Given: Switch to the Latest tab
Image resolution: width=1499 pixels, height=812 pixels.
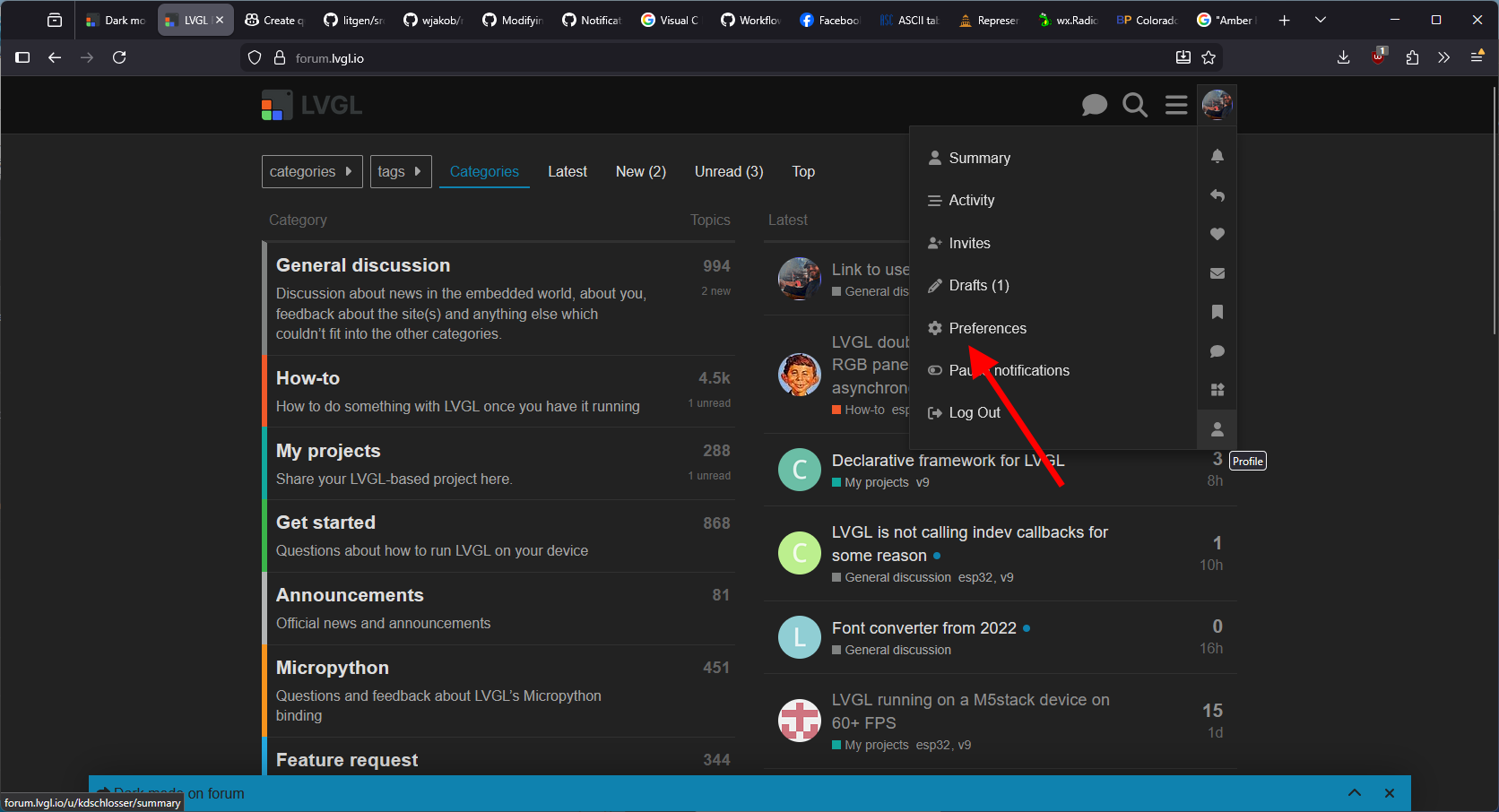Looking at the screenshot, I should tap(567, 171).
